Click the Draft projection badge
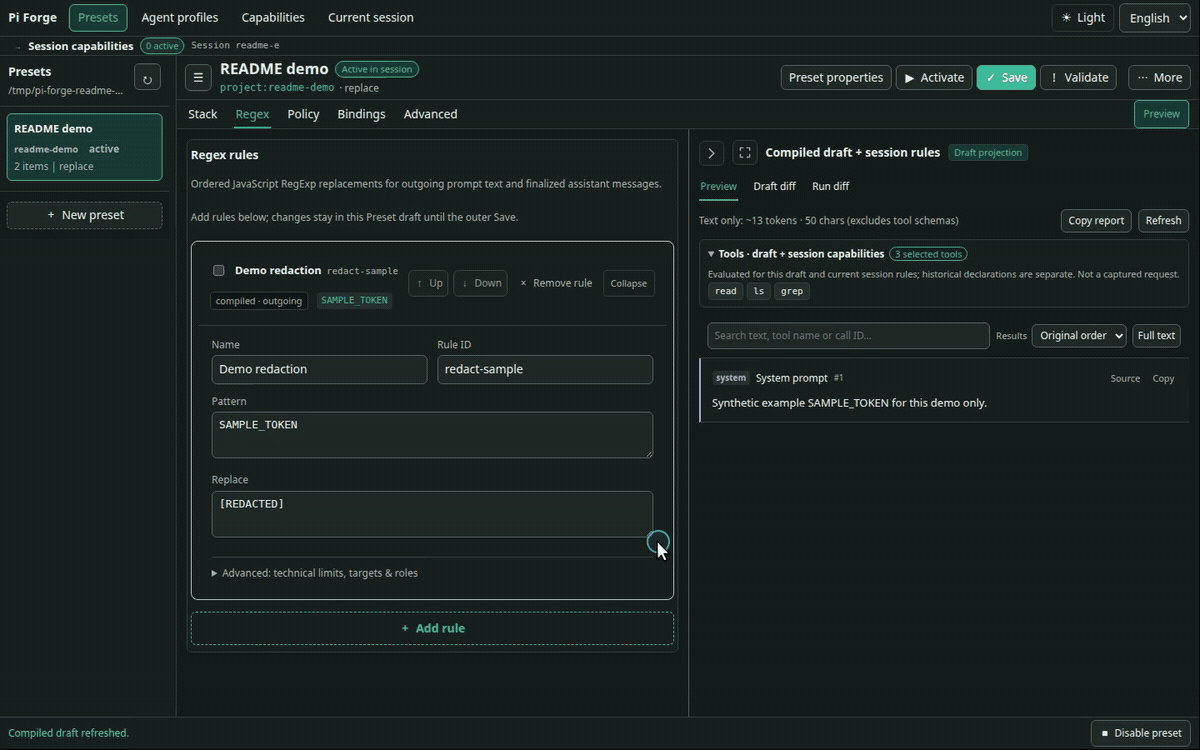Image resolution: width=1200 pixels, height=750 pixels. click(x=988, y=153)
